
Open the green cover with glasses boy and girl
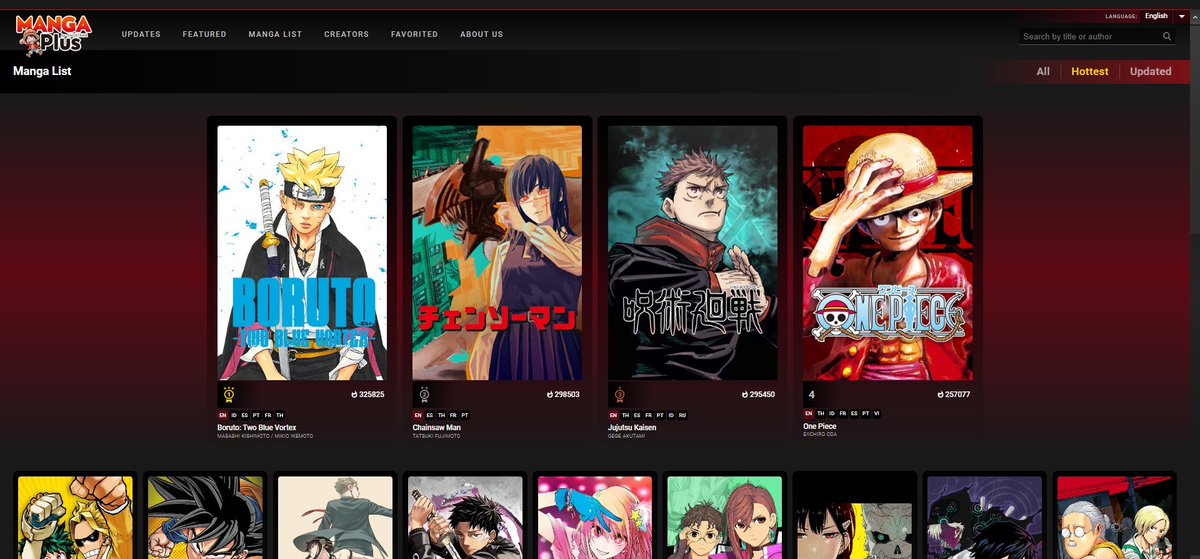pyautogui.click(x=725, y=517)
